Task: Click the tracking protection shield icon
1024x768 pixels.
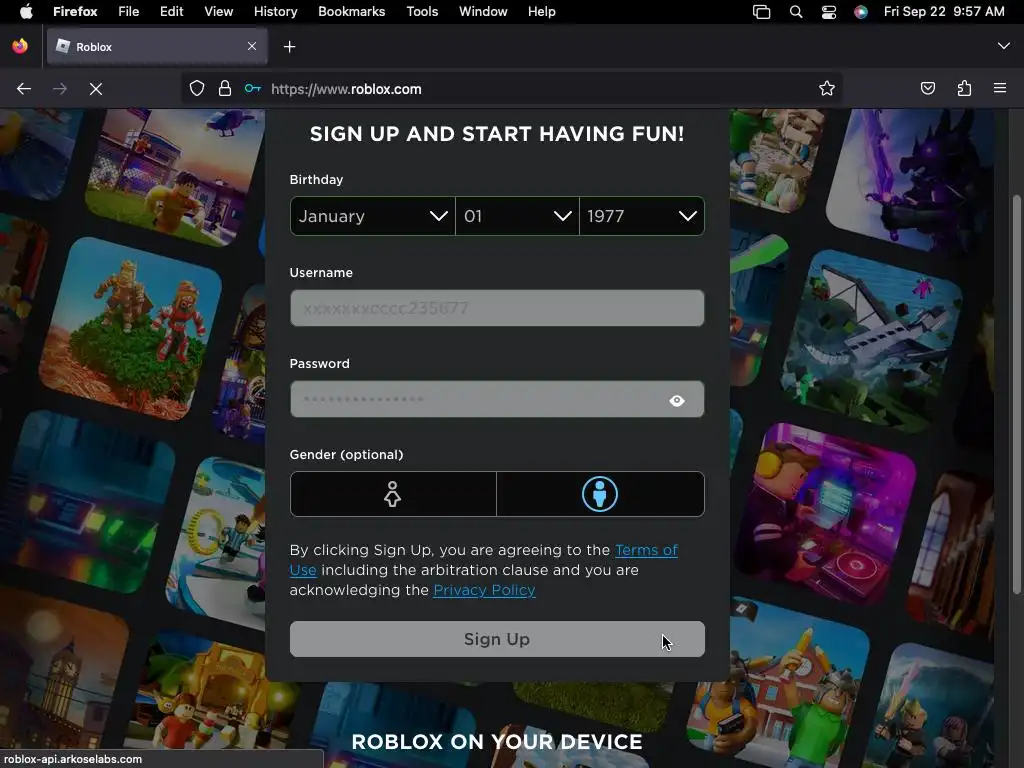Action: tap(197, 89)
